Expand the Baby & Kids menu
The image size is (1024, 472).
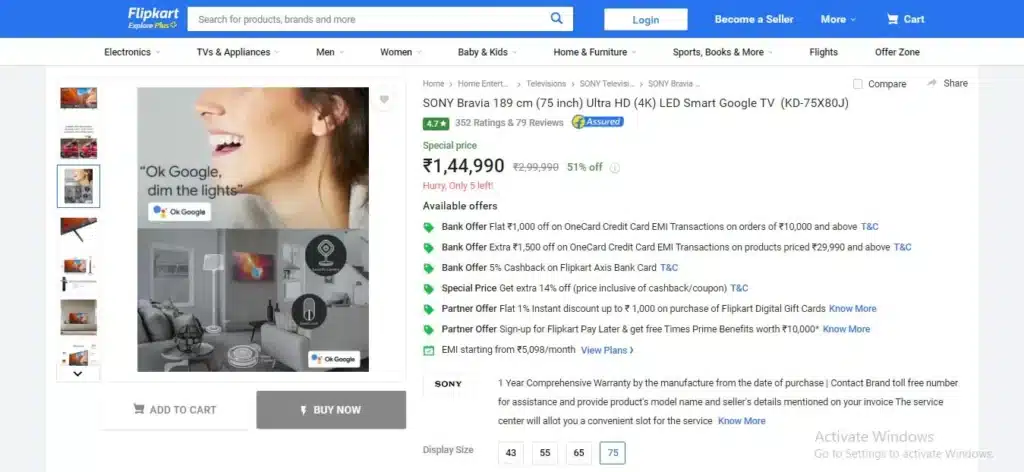487,52
